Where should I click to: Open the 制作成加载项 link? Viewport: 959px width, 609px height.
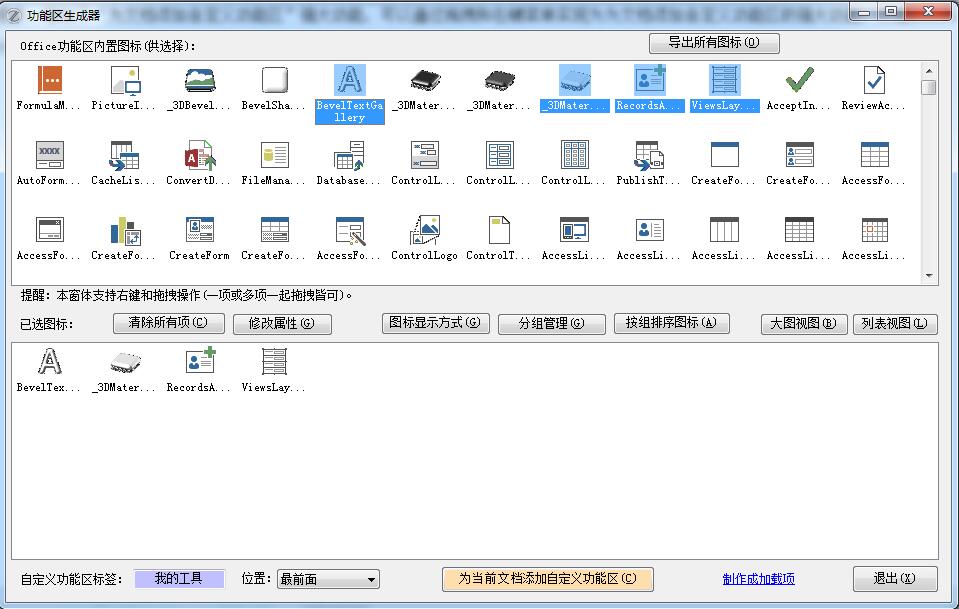click(x=758, y=579)
